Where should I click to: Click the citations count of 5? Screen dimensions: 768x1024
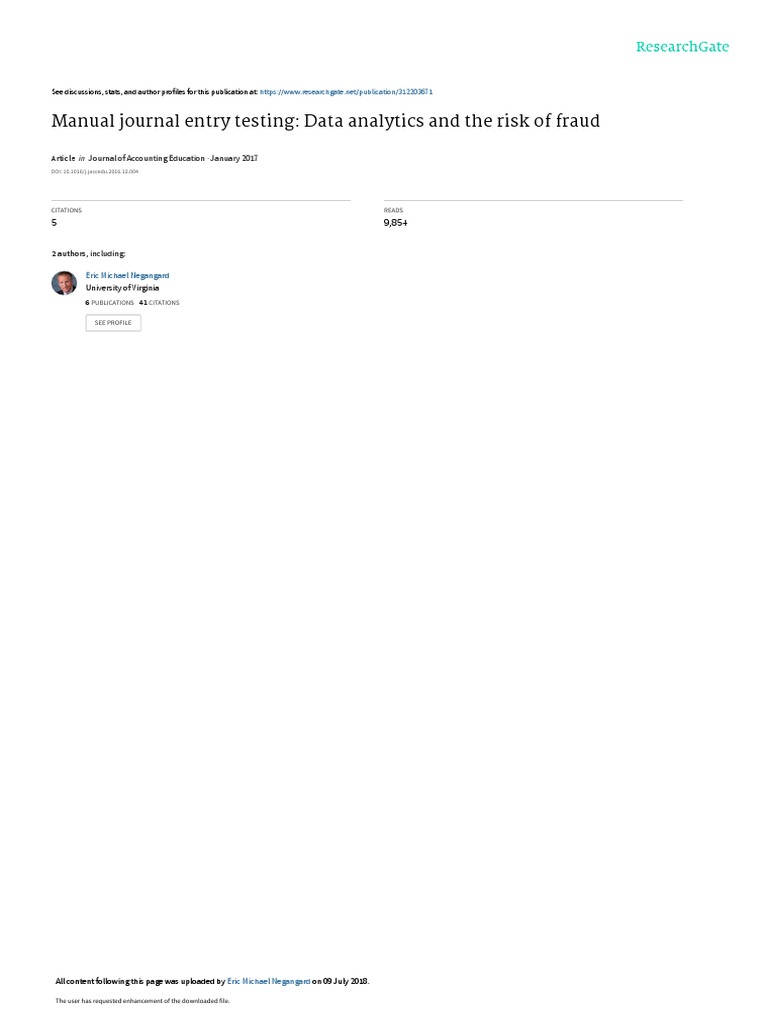click(54, 223)
